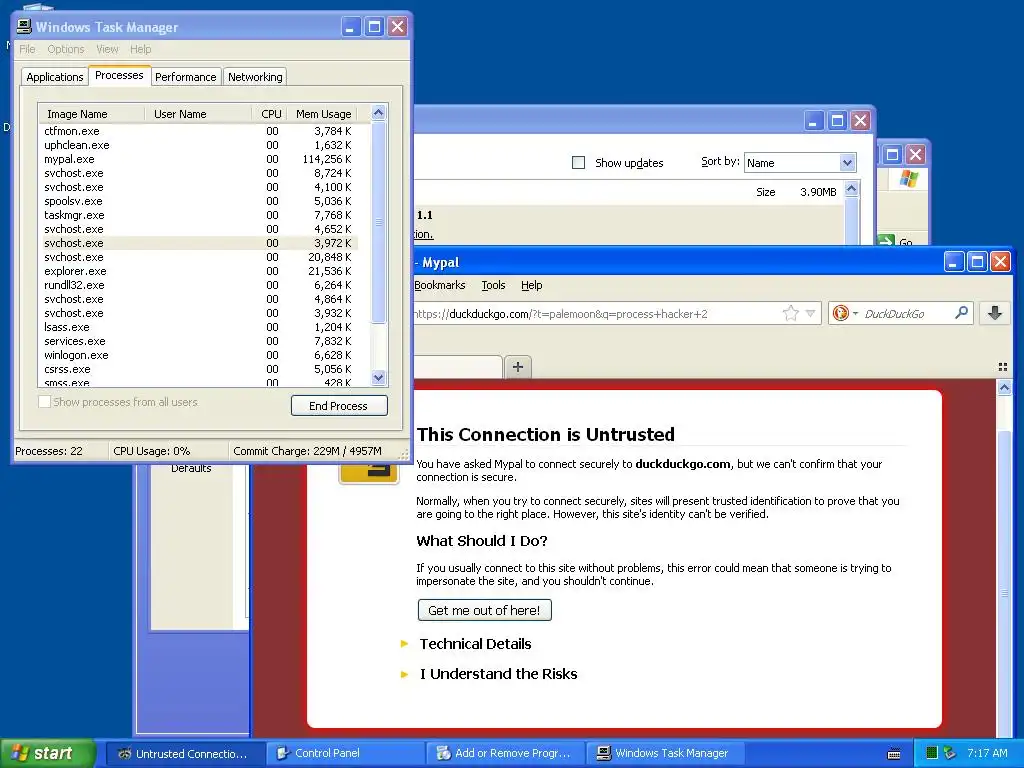Image resolution: width=1024 pixels, height=768 pixels.
Task: Click the search magnifier icon in Mypal
Action: click(961, 313)
